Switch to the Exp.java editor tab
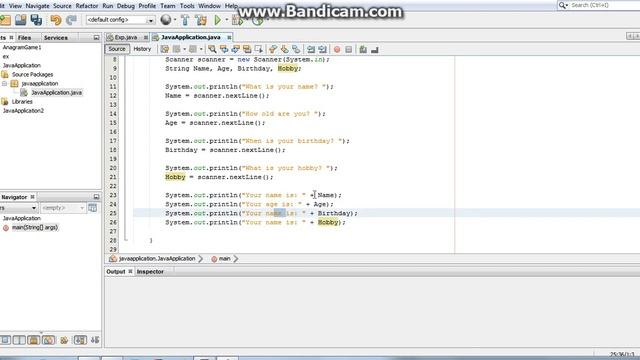The height and width of the screenshot is (360, 640). tap(126, 37)
